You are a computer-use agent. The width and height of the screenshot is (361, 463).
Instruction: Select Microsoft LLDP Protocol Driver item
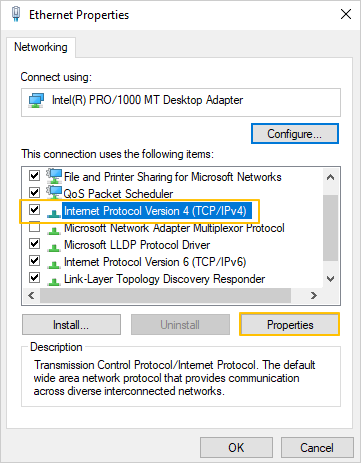pyautogui.click(x=137, y=245)
